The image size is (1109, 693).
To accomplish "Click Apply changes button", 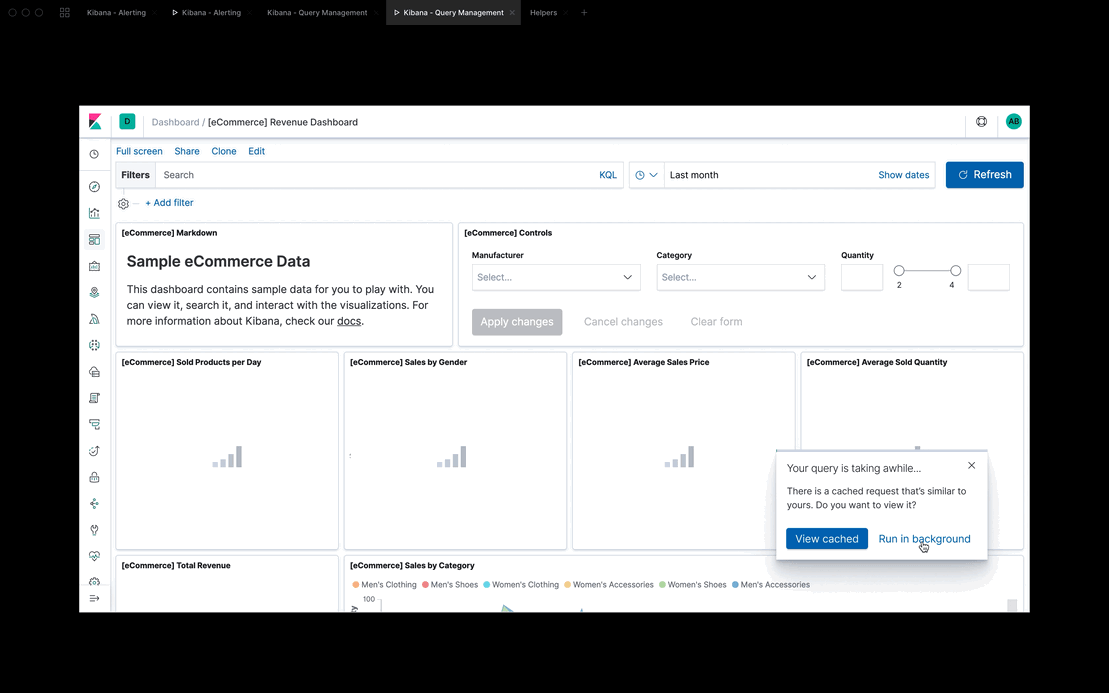I will tap(517, 322).
